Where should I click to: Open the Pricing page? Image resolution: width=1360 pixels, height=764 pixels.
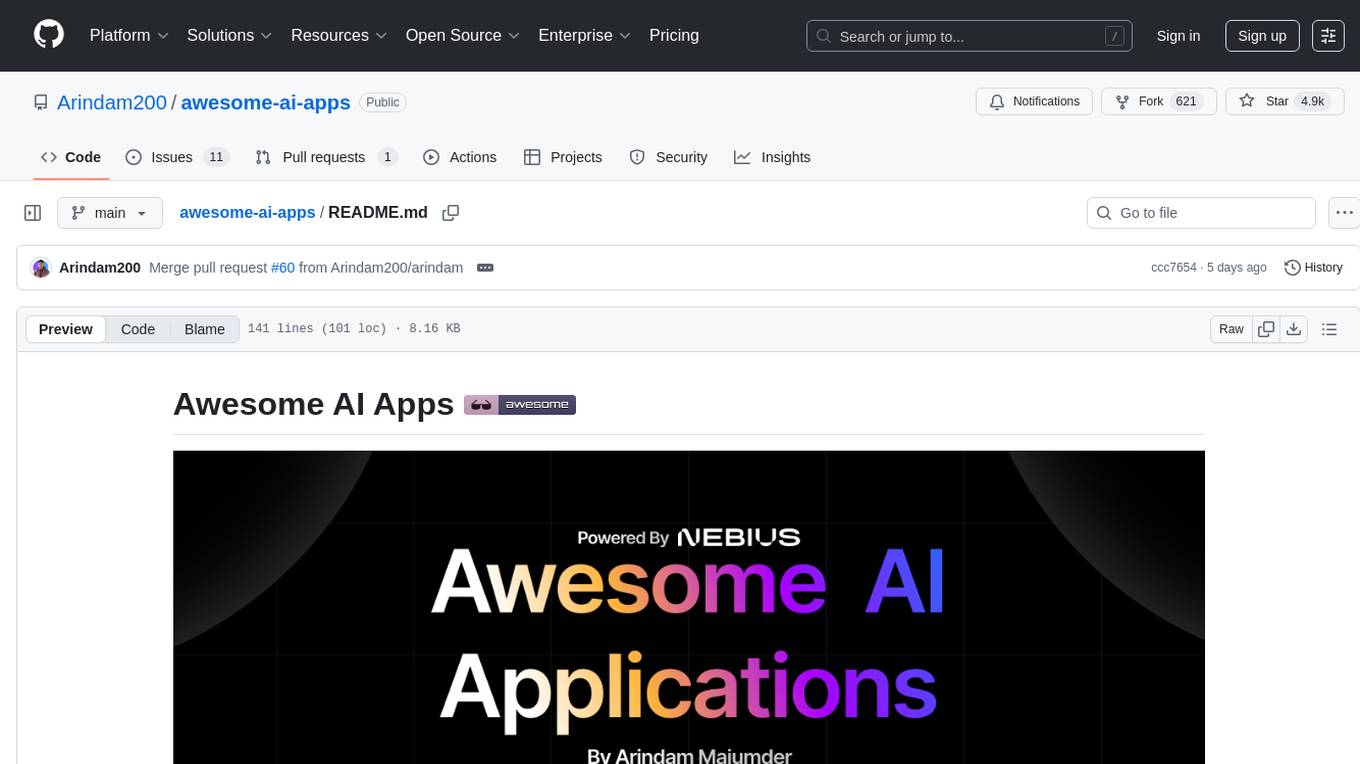[674, 35]
